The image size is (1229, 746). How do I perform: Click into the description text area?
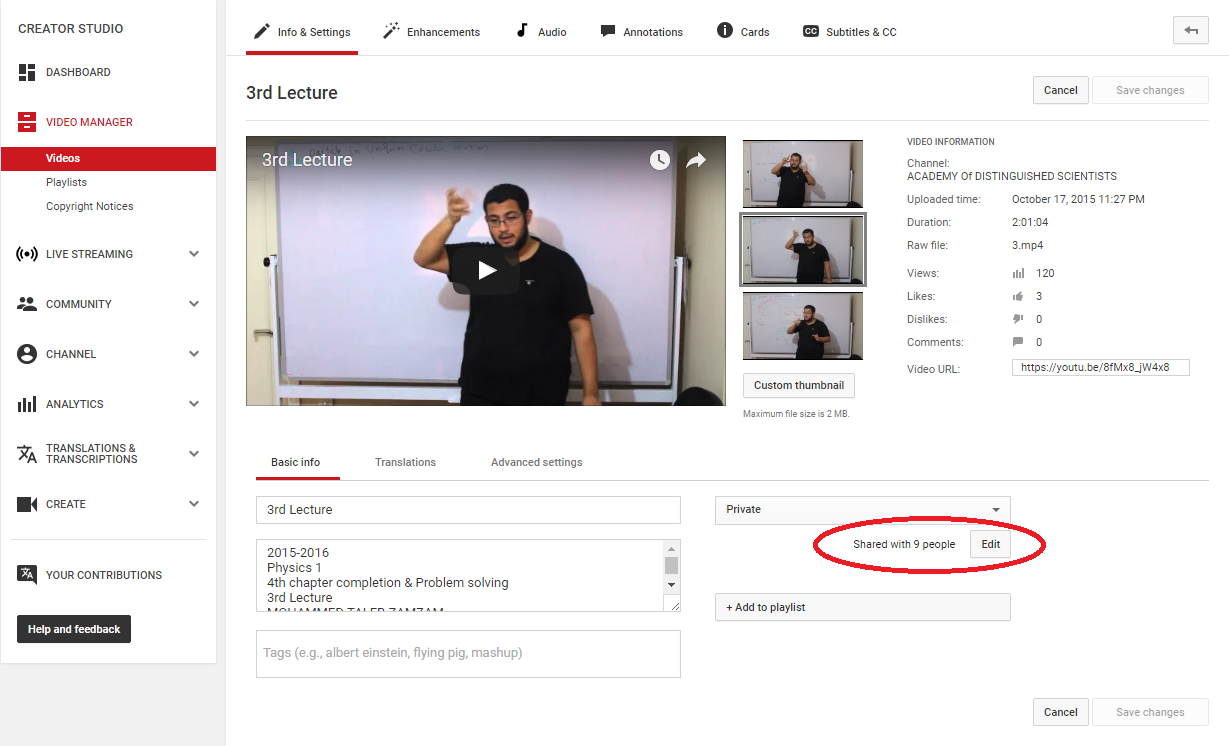point(460,576)
